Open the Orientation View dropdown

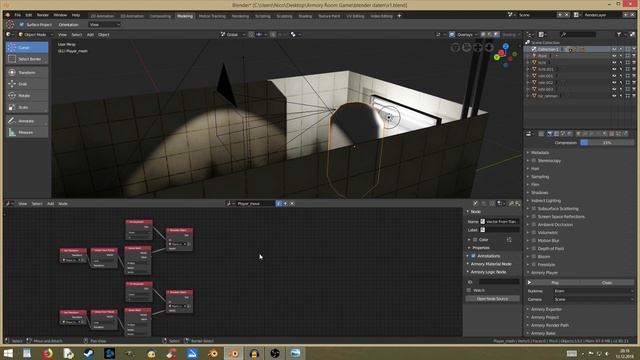point(104,24)
